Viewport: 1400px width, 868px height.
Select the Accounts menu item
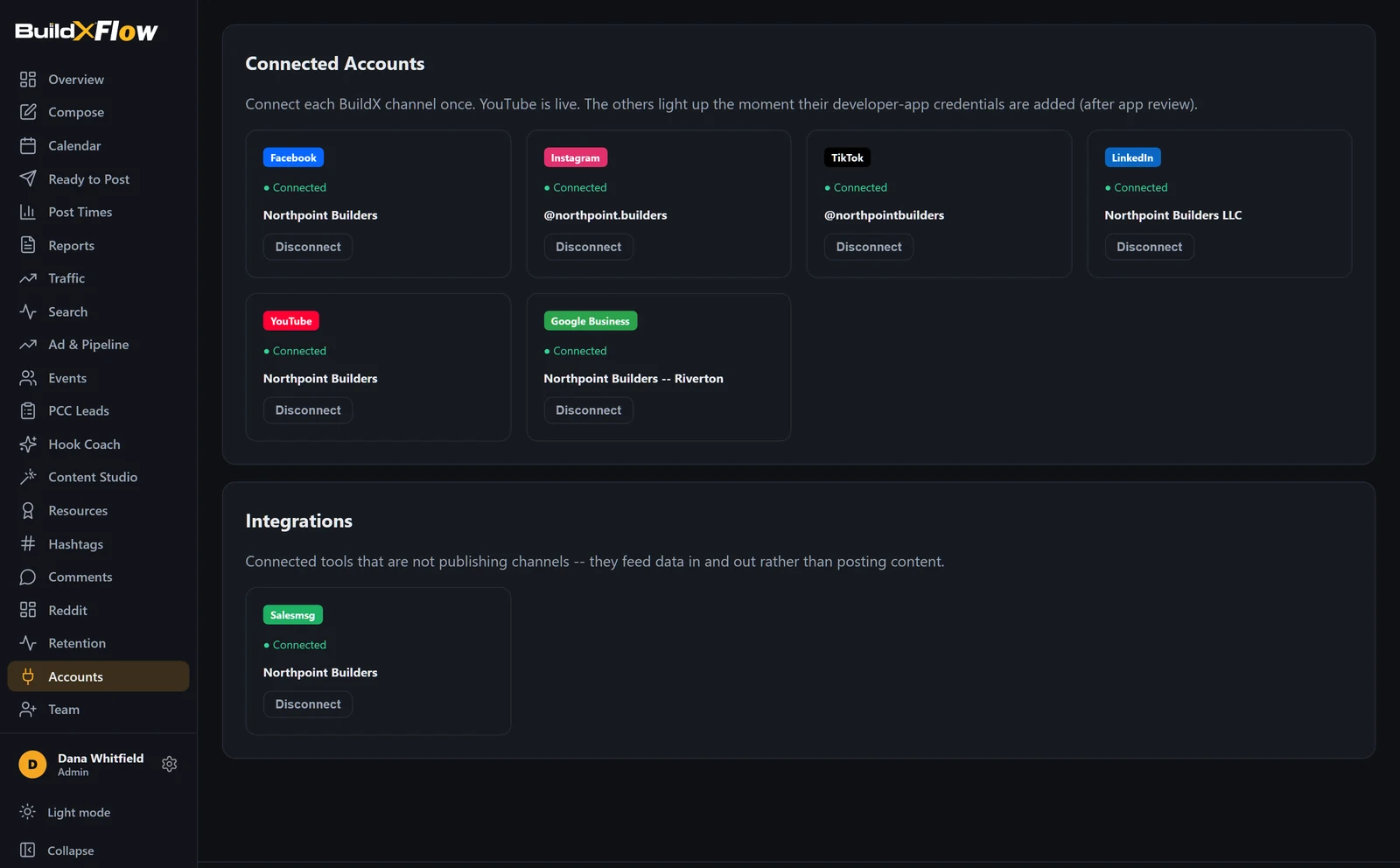point(98,676)
